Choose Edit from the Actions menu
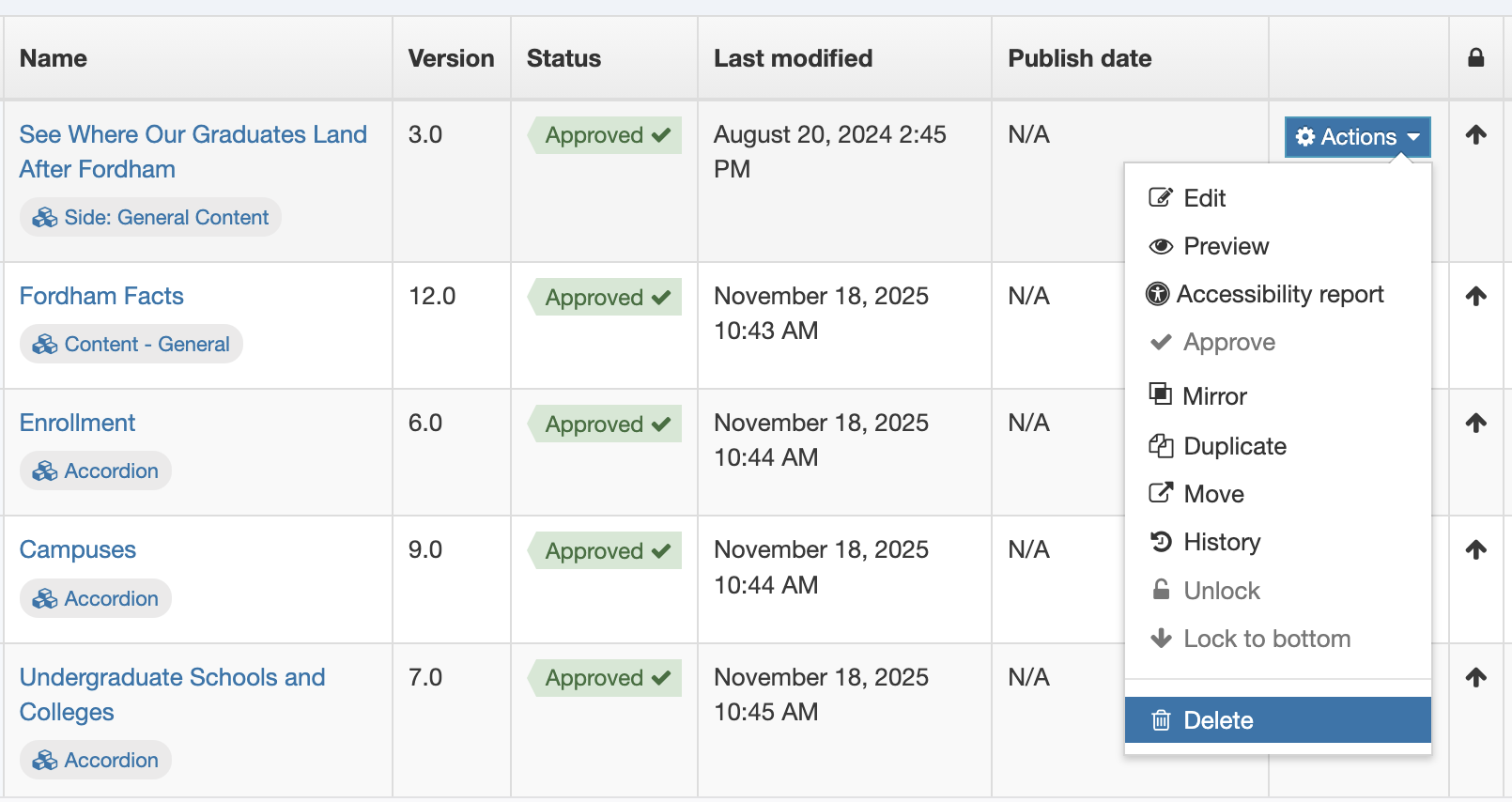Image resolution: width=1512 pixels, height=802 pixels. [1277, 198]
